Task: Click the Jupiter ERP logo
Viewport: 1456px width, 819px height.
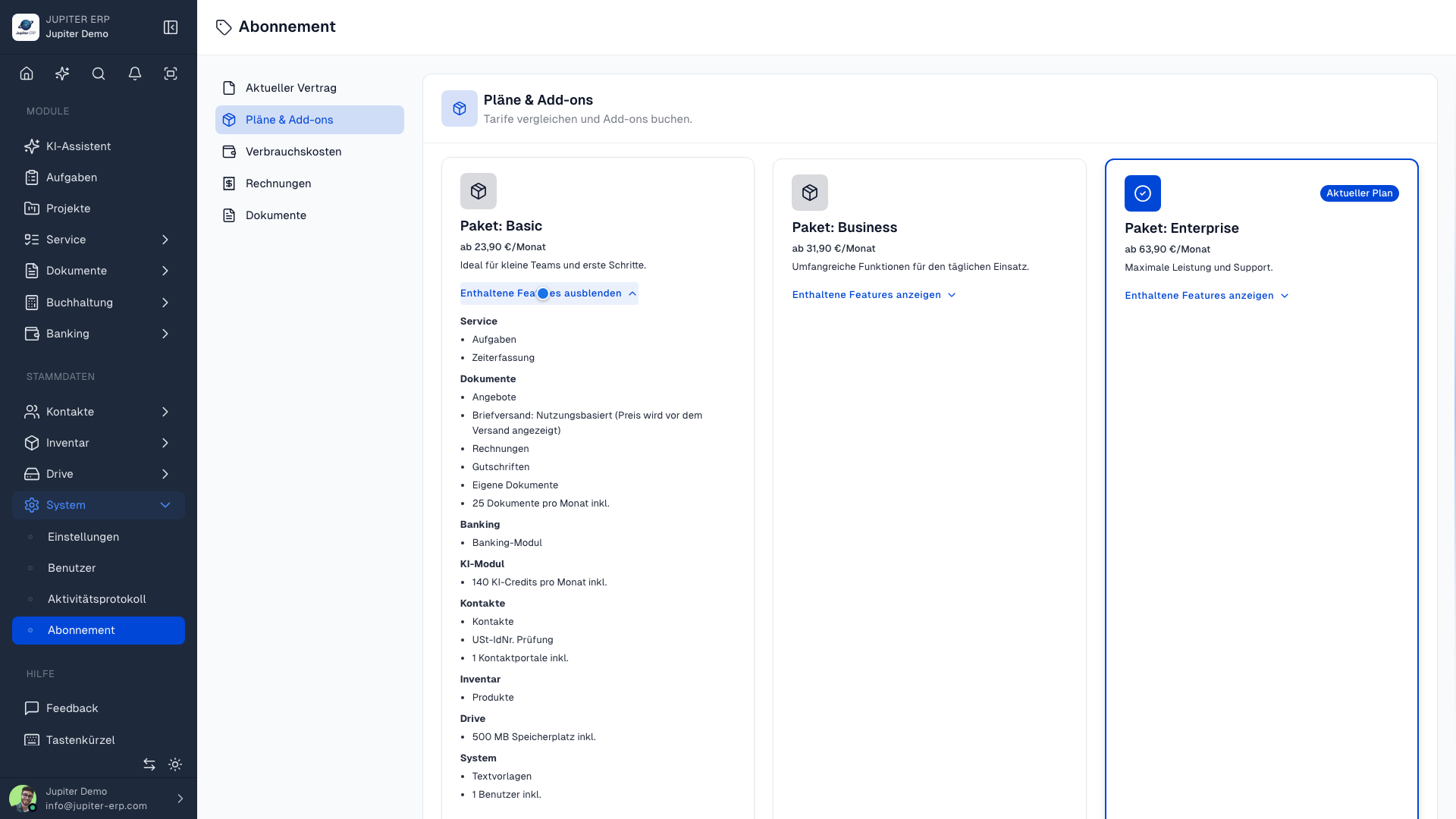Action: 26,27
